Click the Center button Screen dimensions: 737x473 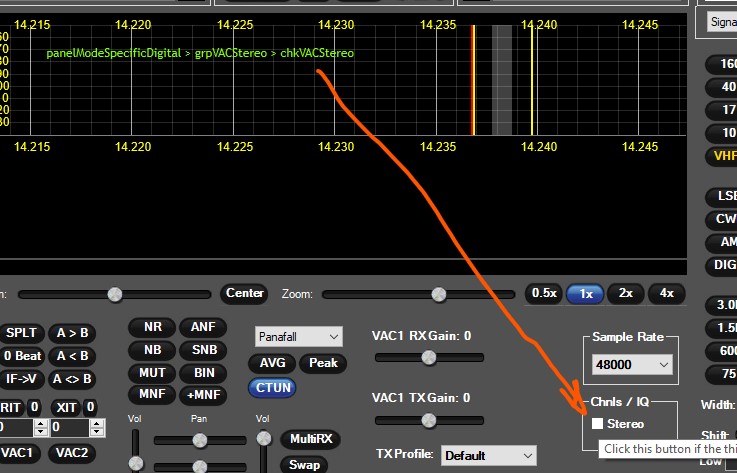[244, 294]
